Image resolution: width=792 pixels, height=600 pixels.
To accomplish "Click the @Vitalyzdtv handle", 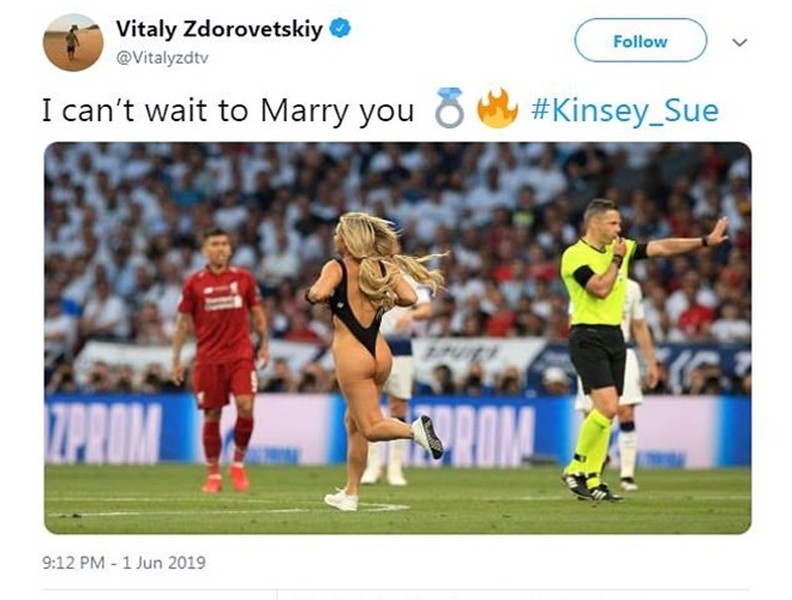I will click(162, 58).
